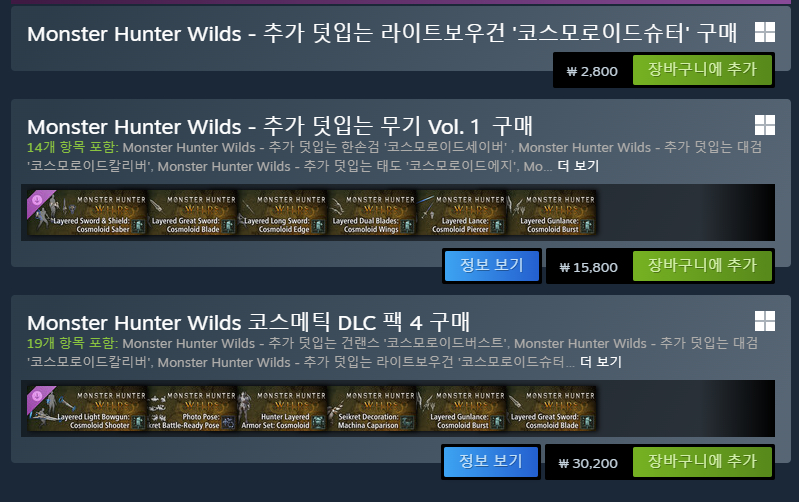Viewport: 799px width, 502px height.
Task: Open Layered Gunlance Cosmoloid Burst in Vol. 1
Action: coord(551,213)
